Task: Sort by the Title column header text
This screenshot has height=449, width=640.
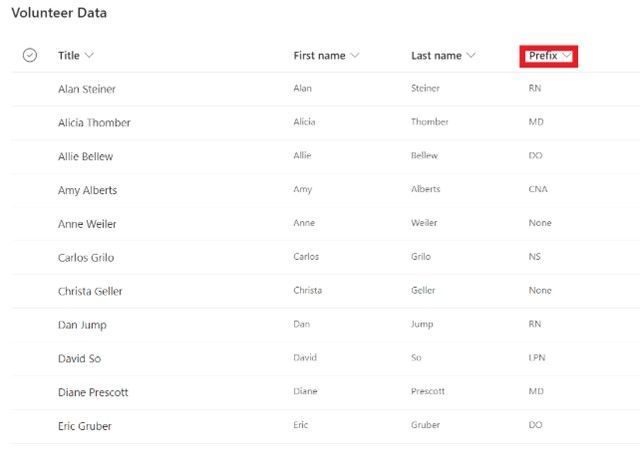Action: pos(69,55)
